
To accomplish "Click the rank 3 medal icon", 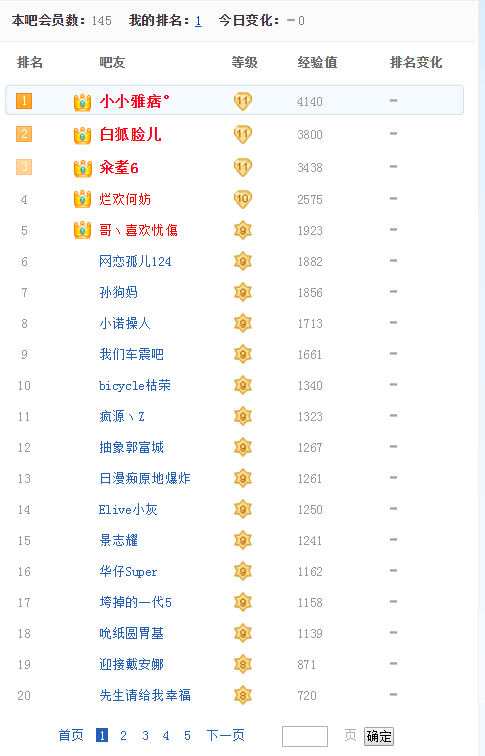I will point(24,167).
